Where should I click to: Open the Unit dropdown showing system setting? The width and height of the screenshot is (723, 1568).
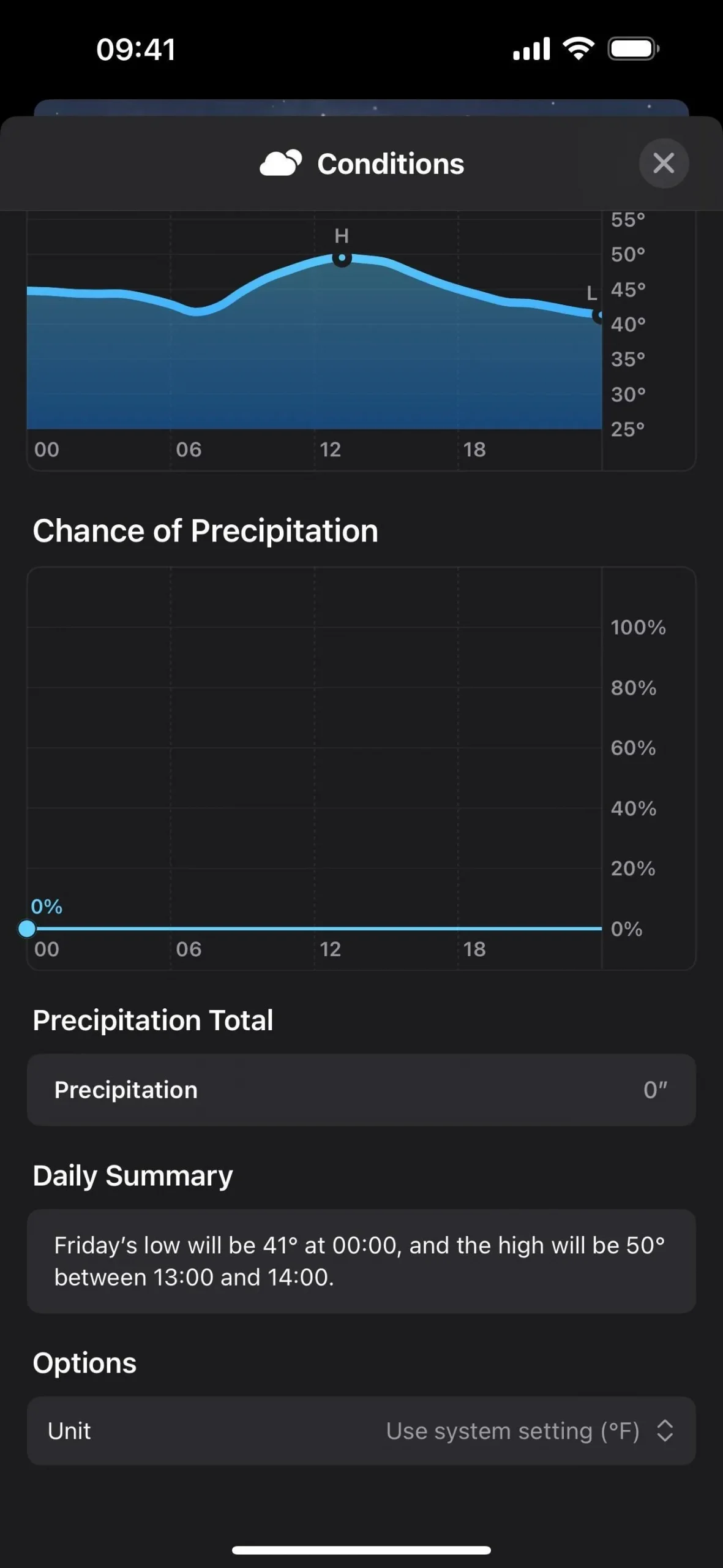tap(361, 1431)
